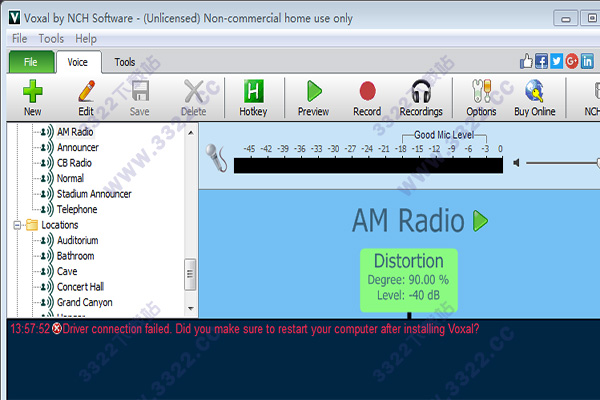Viewport: 600px width, 400px height.
Task: Click the Distortion effect box
Action: point(409,280)
